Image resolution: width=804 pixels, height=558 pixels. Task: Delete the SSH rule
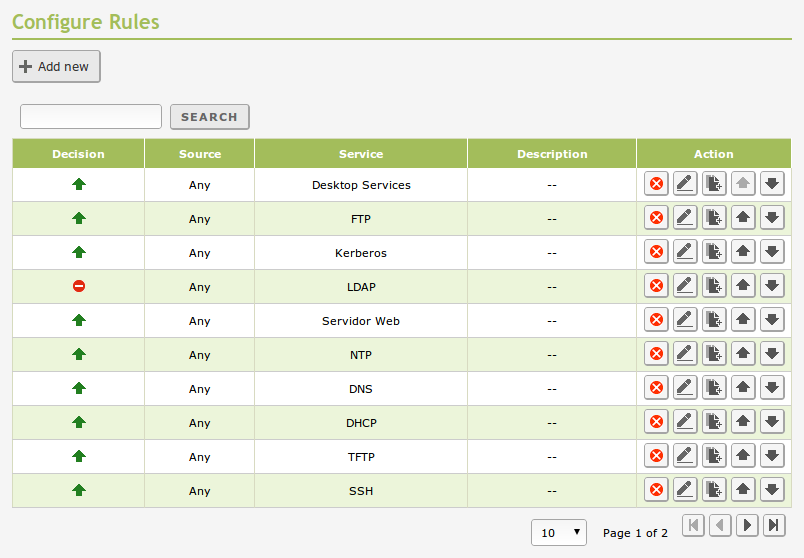click(x=656, y=490)
